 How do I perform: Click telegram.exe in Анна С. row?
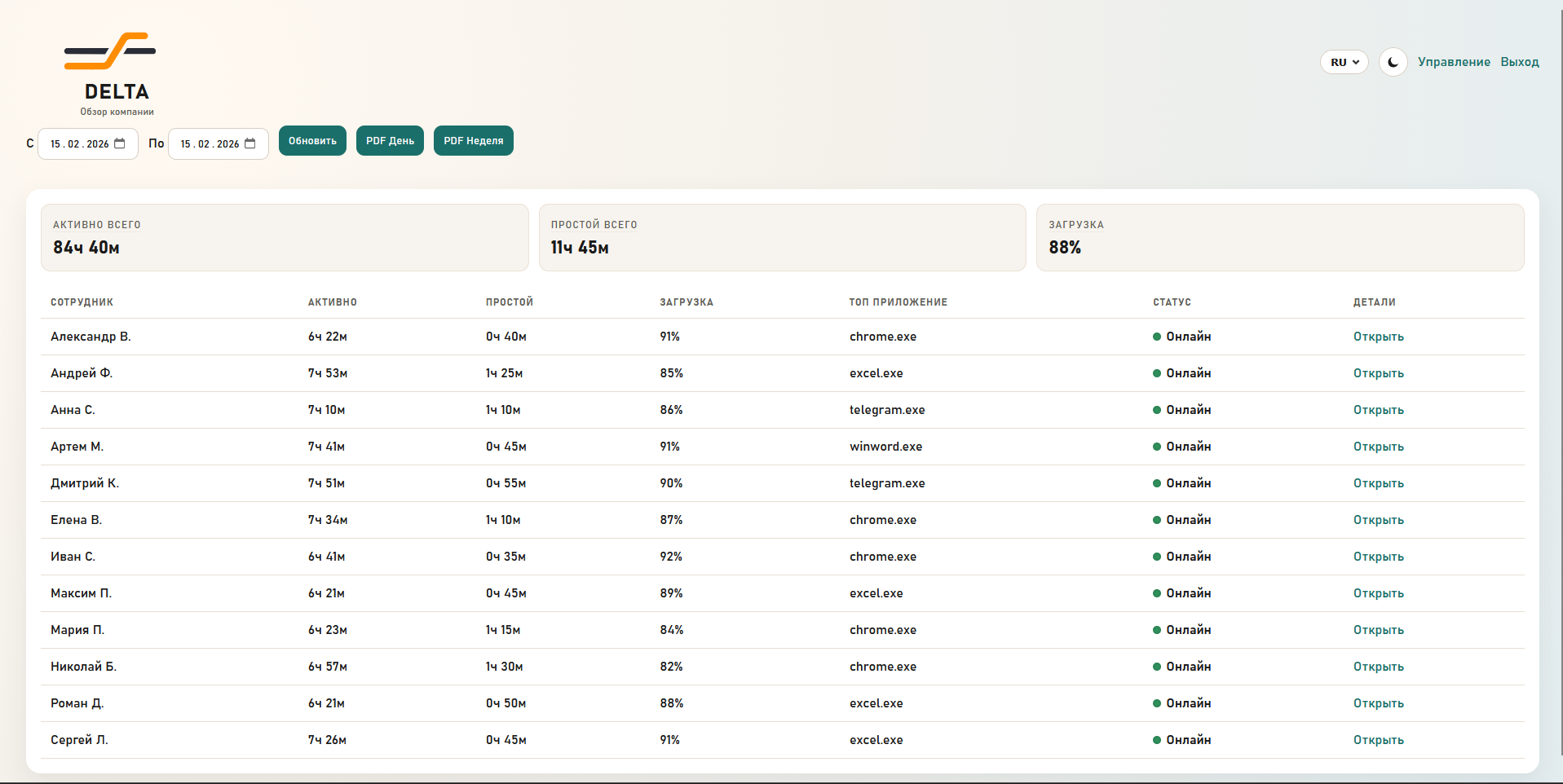[887, 410]
